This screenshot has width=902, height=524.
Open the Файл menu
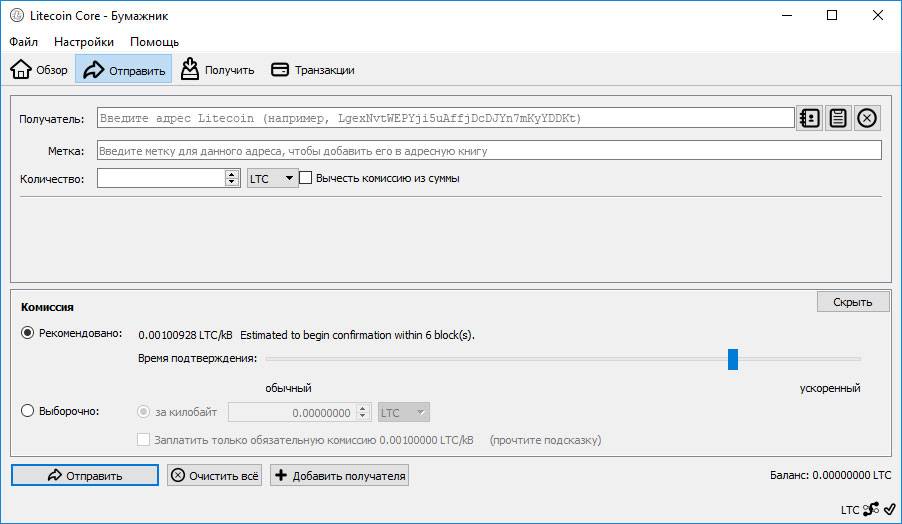coord(24,42)
